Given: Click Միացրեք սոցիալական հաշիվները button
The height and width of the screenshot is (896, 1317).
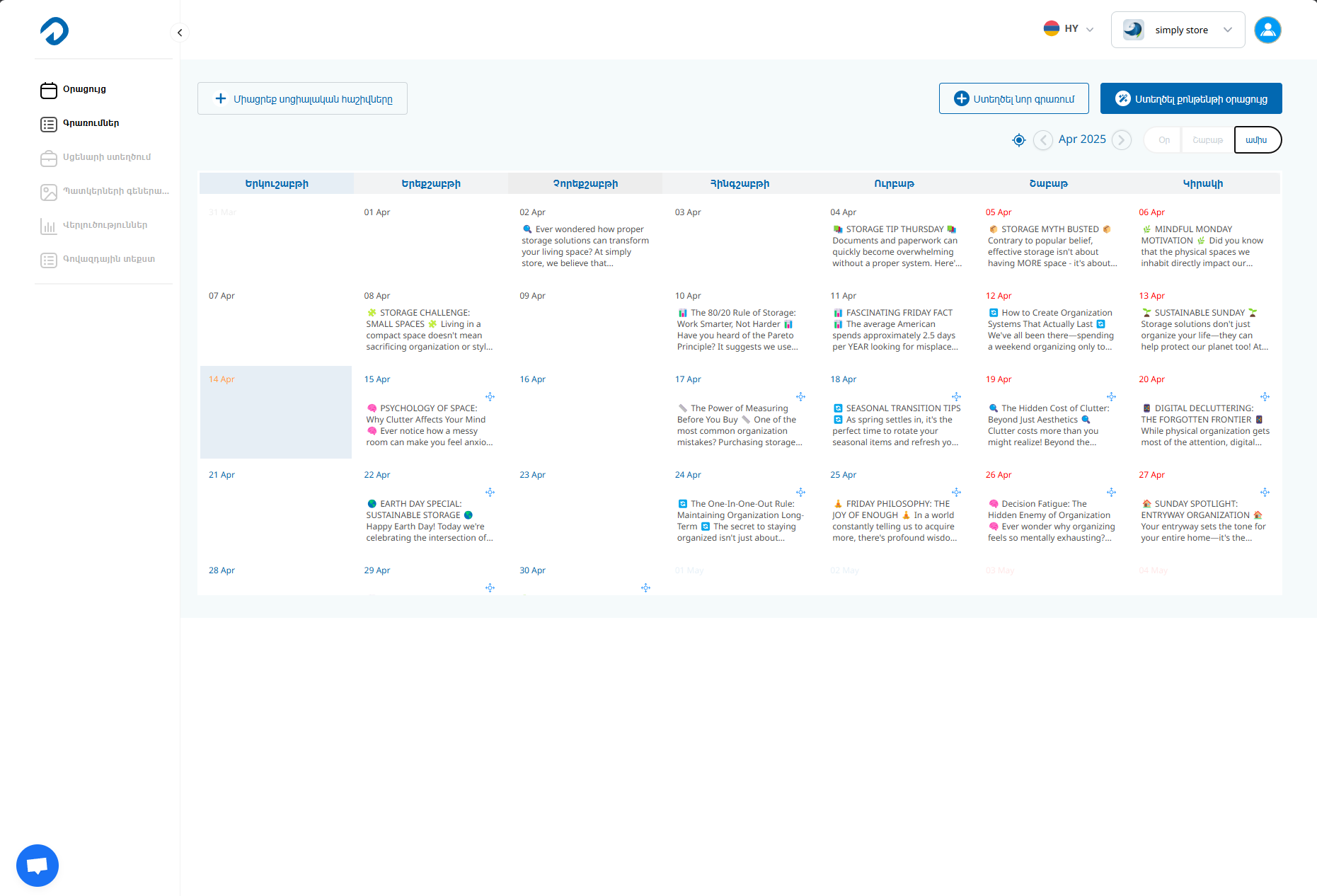Looking at the screenshot, I should 302,99.
